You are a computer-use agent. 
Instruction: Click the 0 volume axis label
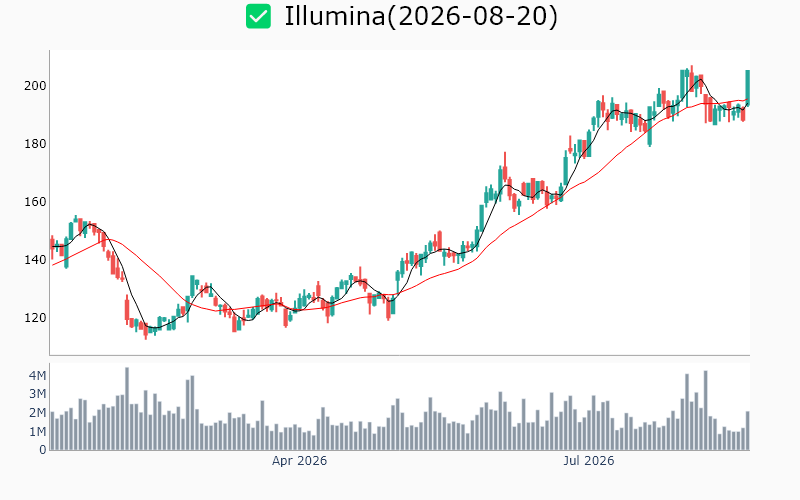pyautogui.click(x=43, y=450)
